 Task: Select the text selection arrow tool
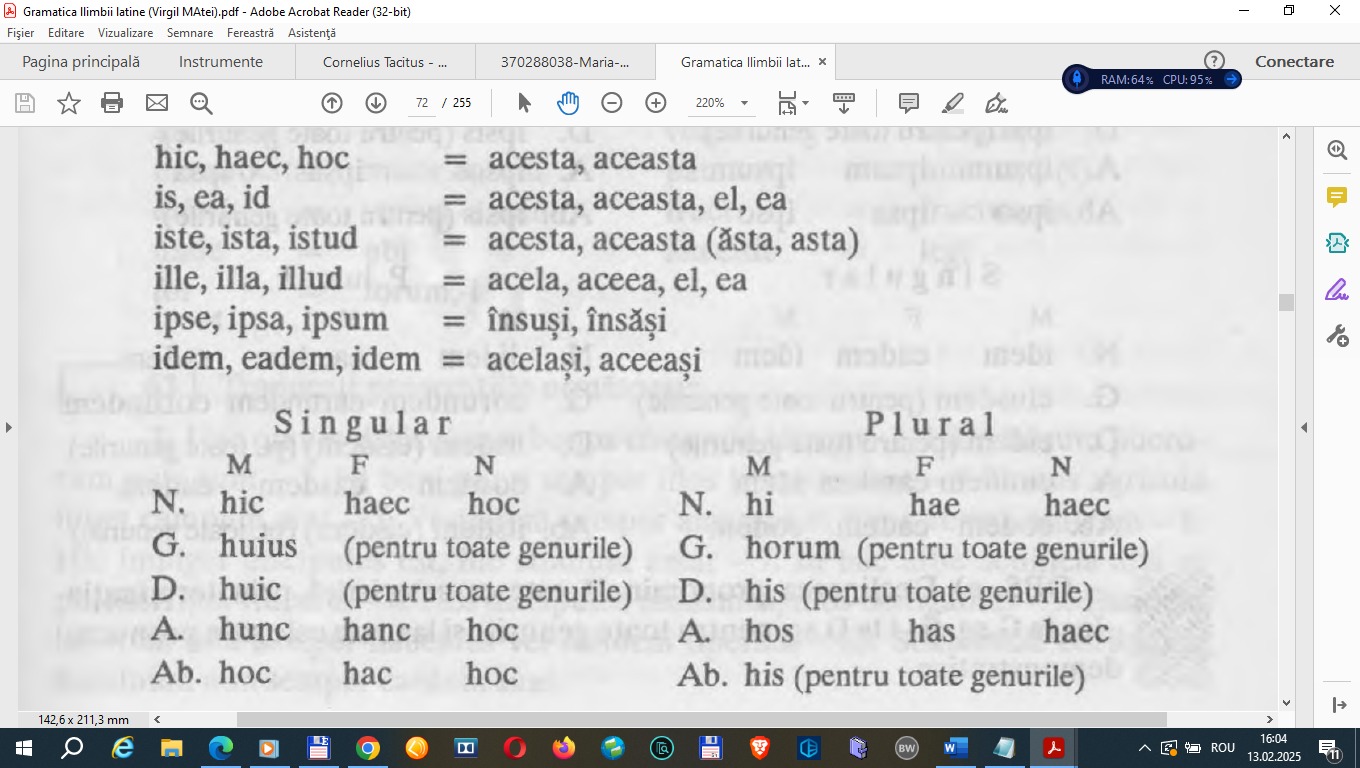pyautogui.click(x=524, y=103)
